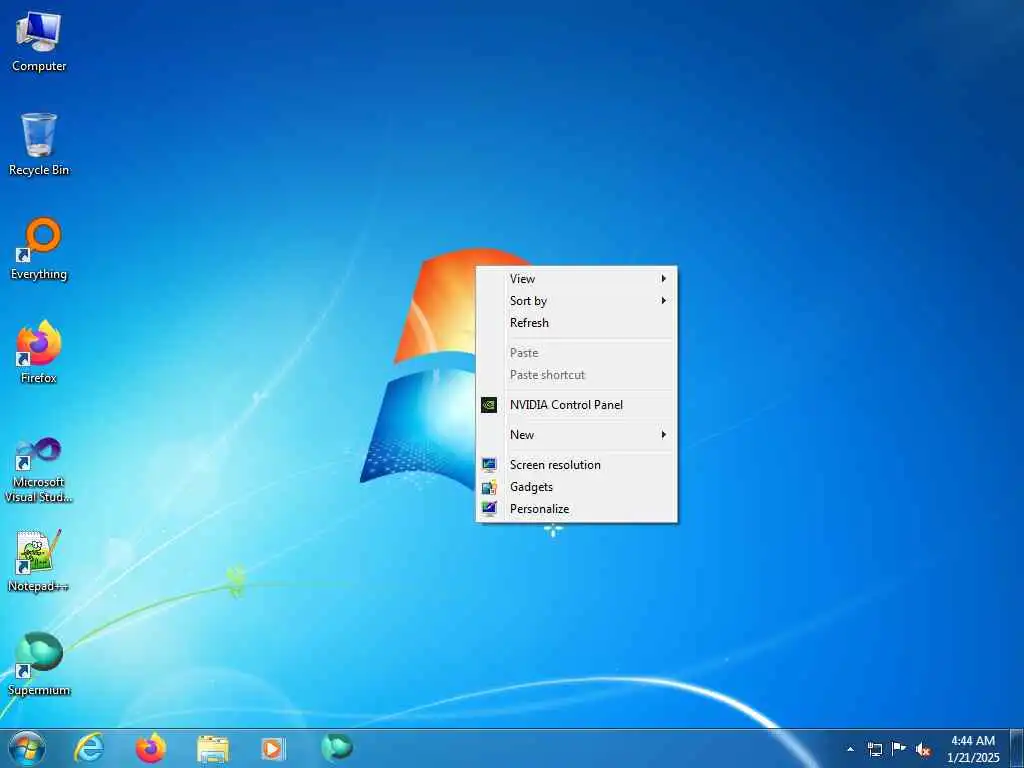
Task: Click the network status tray icon
Action: tap(874, 749)
